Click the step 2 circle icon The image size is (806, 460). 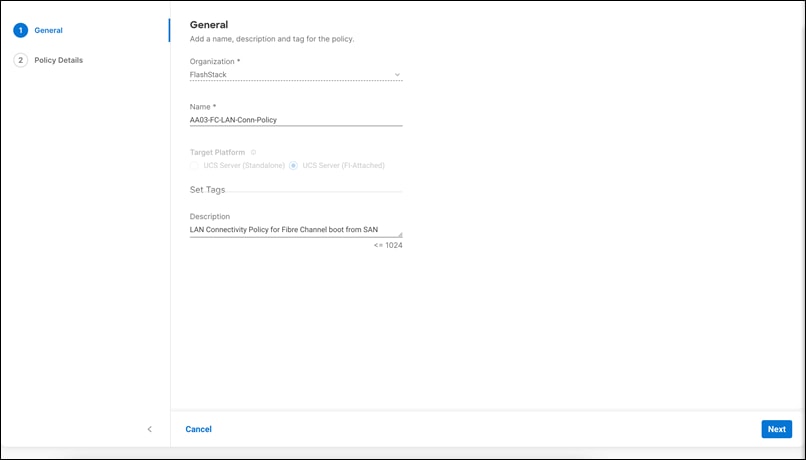21,60
